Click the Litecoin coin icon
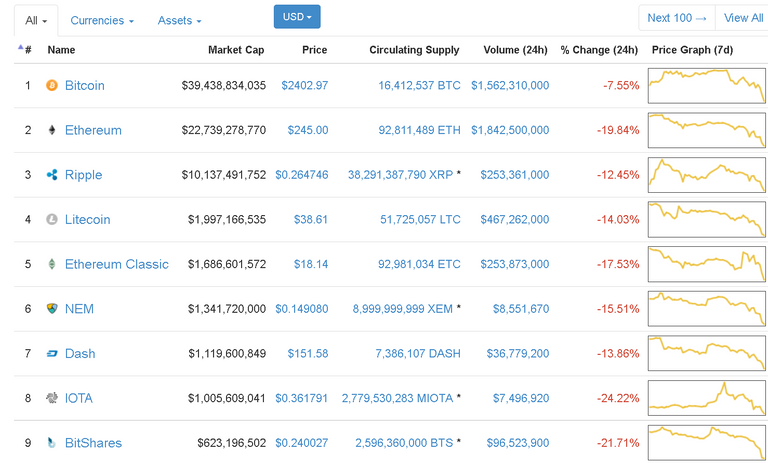 point(52,220)
